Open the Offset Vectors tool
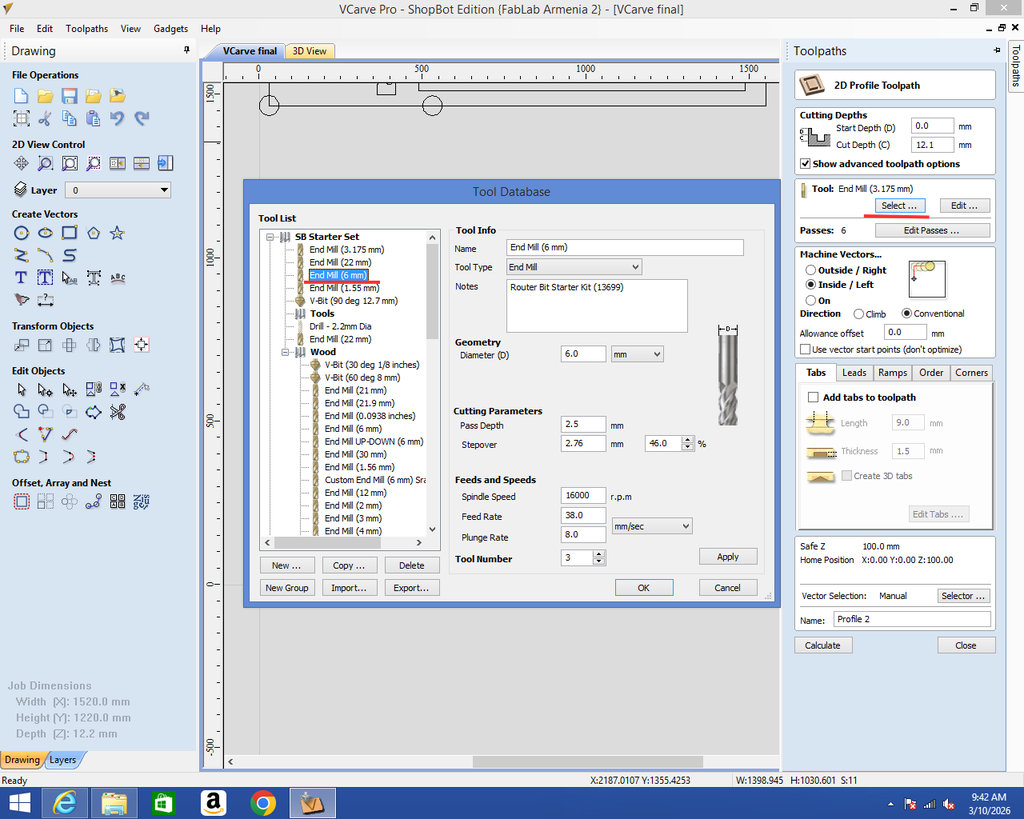 [21, 502]
